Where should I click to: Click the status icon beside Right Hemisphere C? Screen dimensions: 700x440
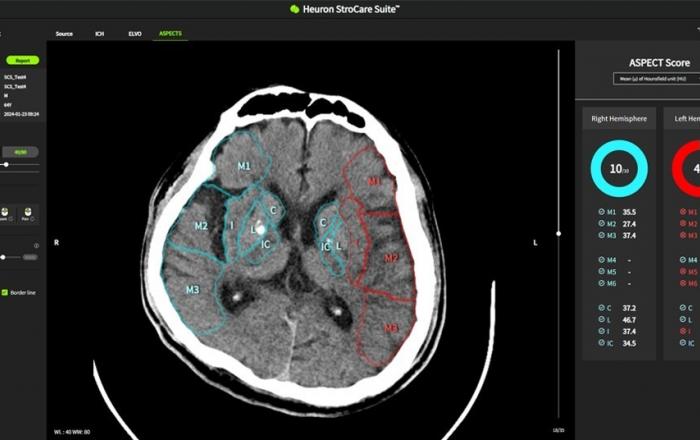(x=601, y=308)
